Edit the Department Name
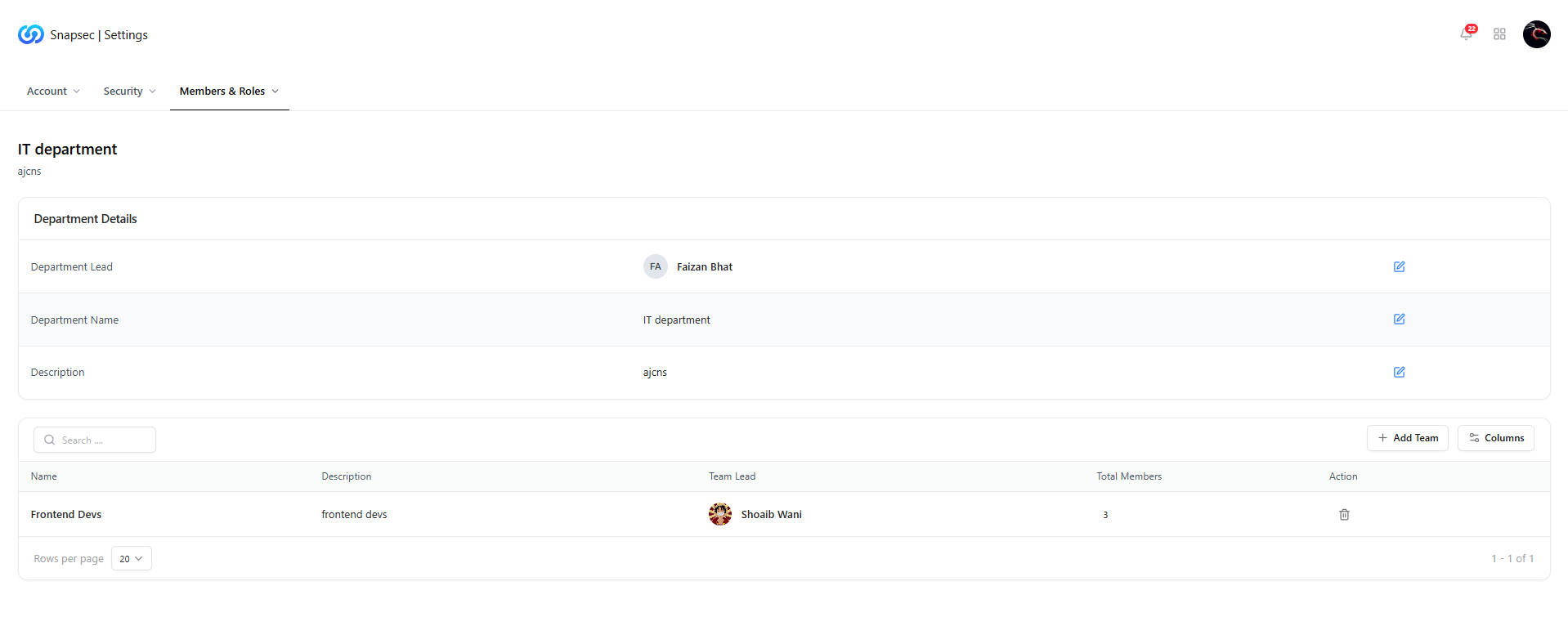Viewport: 1568px width, 617px height. 1399,320
